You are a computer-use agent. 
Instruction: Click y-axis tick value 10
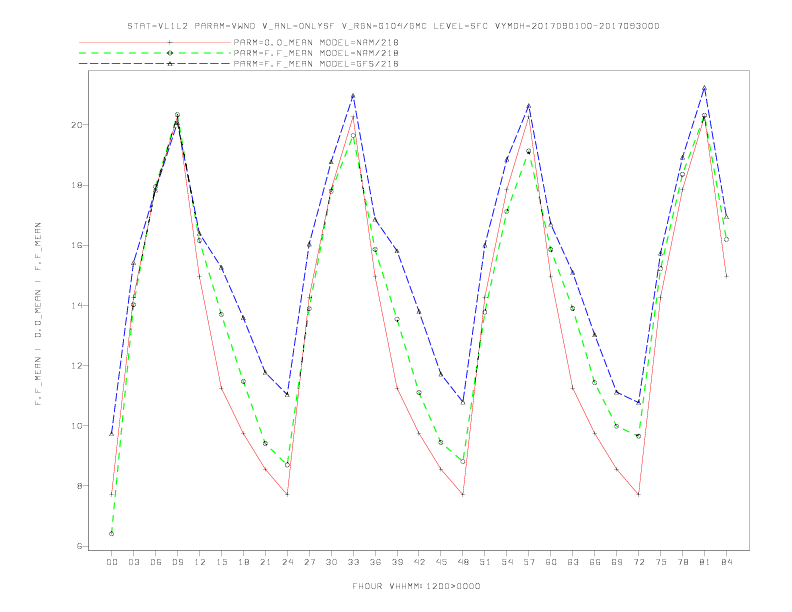(x=76, y=426)
